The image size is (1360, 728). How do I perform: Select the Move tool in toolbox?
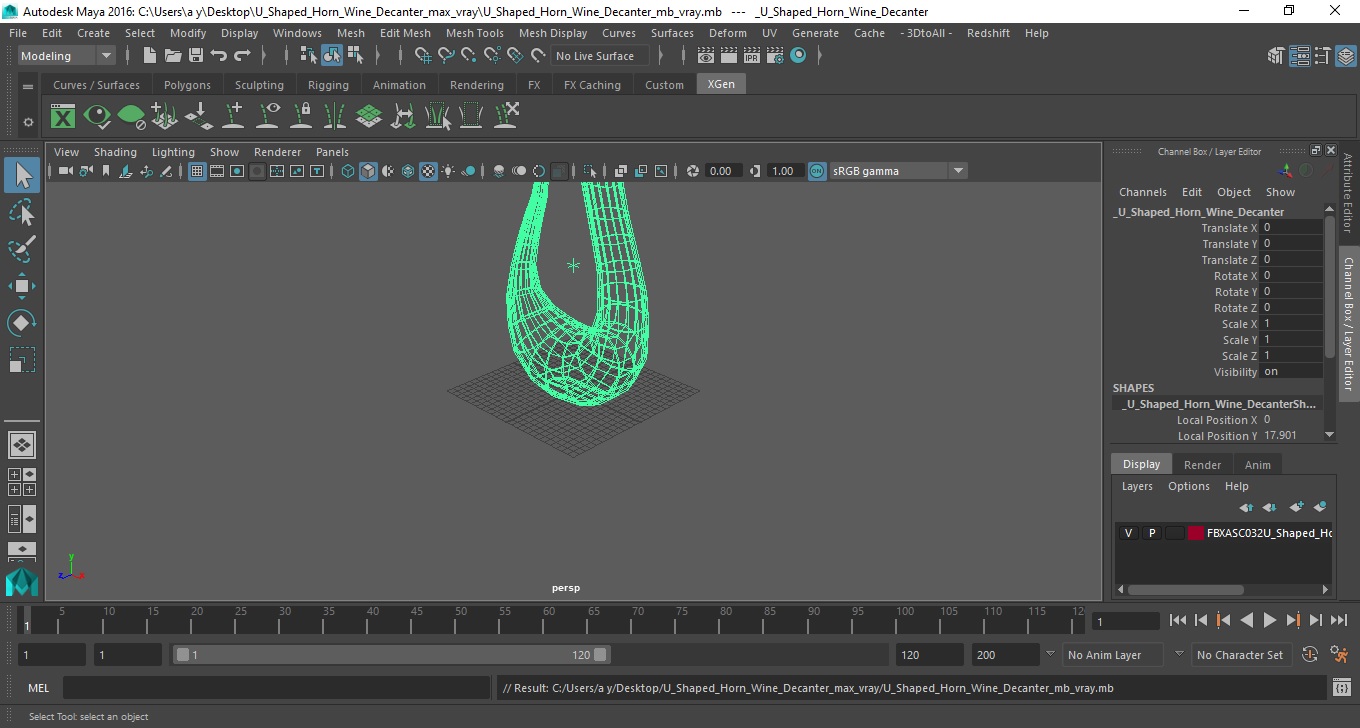22,285
